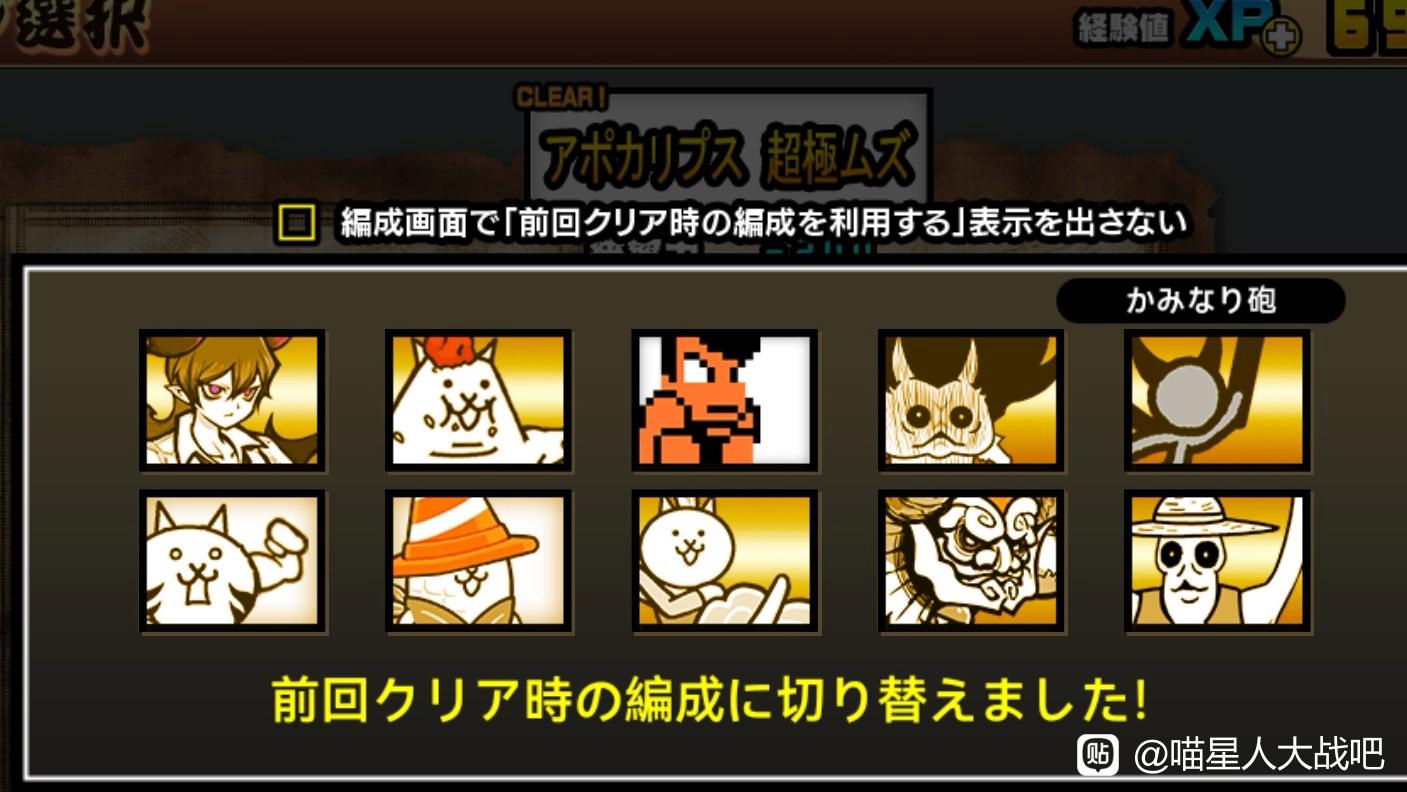This screenshot has height=792, width=1407.
Task: Add XP with the plus icon
Action: pyautogui.click(x=1282, y=38)
